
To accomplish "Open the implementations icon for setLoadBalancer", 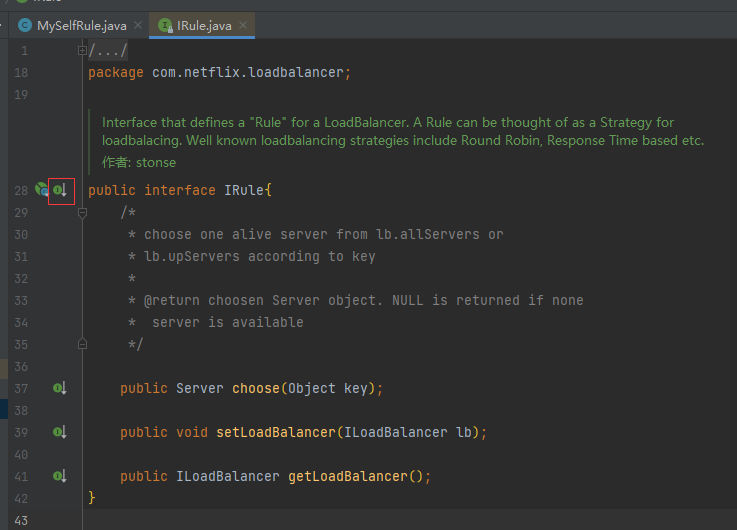I will click(60, 432).
